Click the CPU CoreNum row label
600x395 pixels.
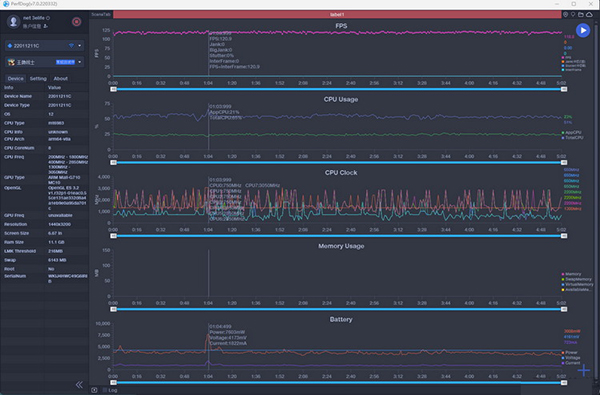(19, 148)
